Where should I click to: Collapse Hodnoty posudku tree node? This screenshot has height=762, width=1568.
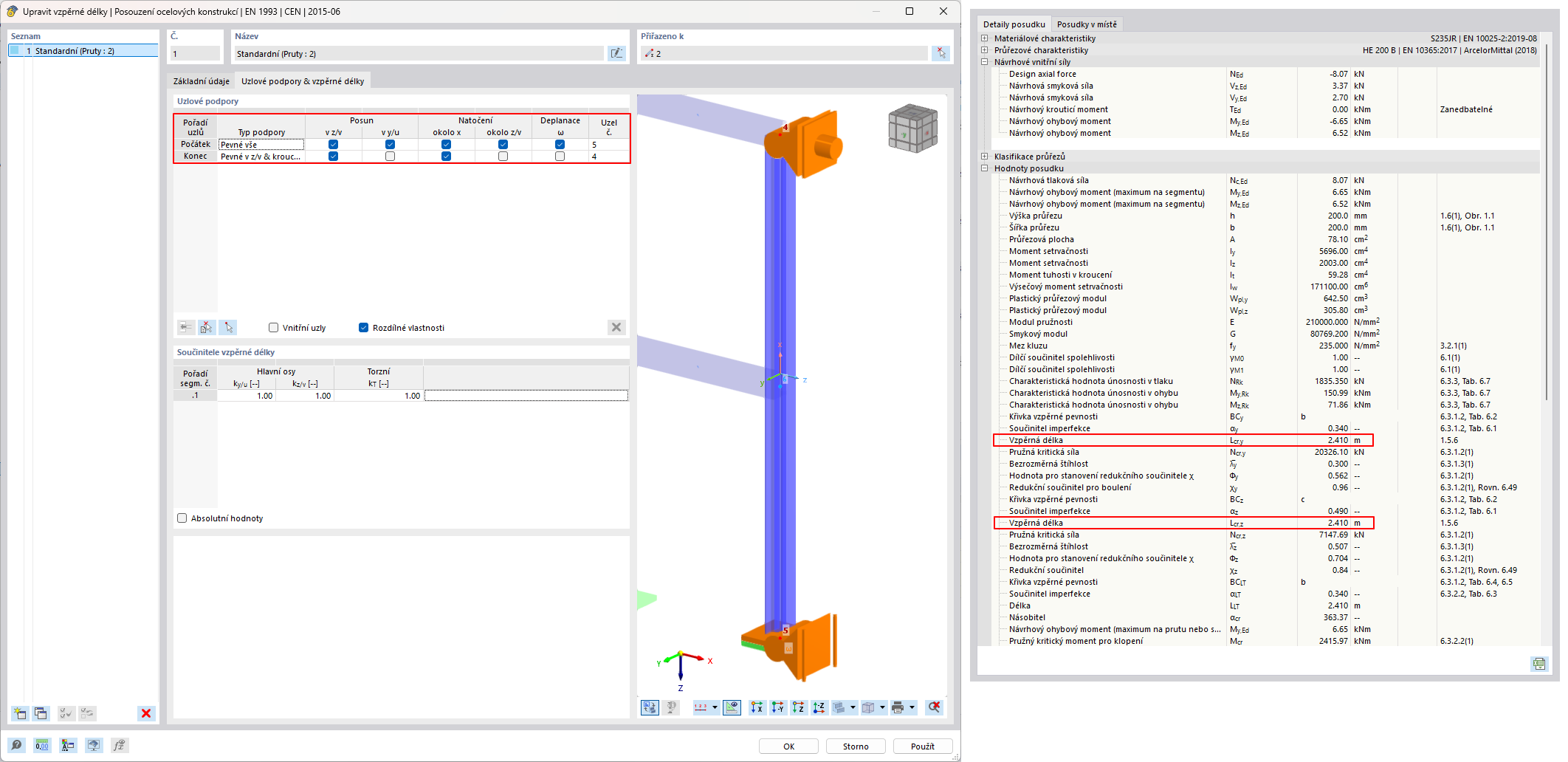(x=984, y=168)
